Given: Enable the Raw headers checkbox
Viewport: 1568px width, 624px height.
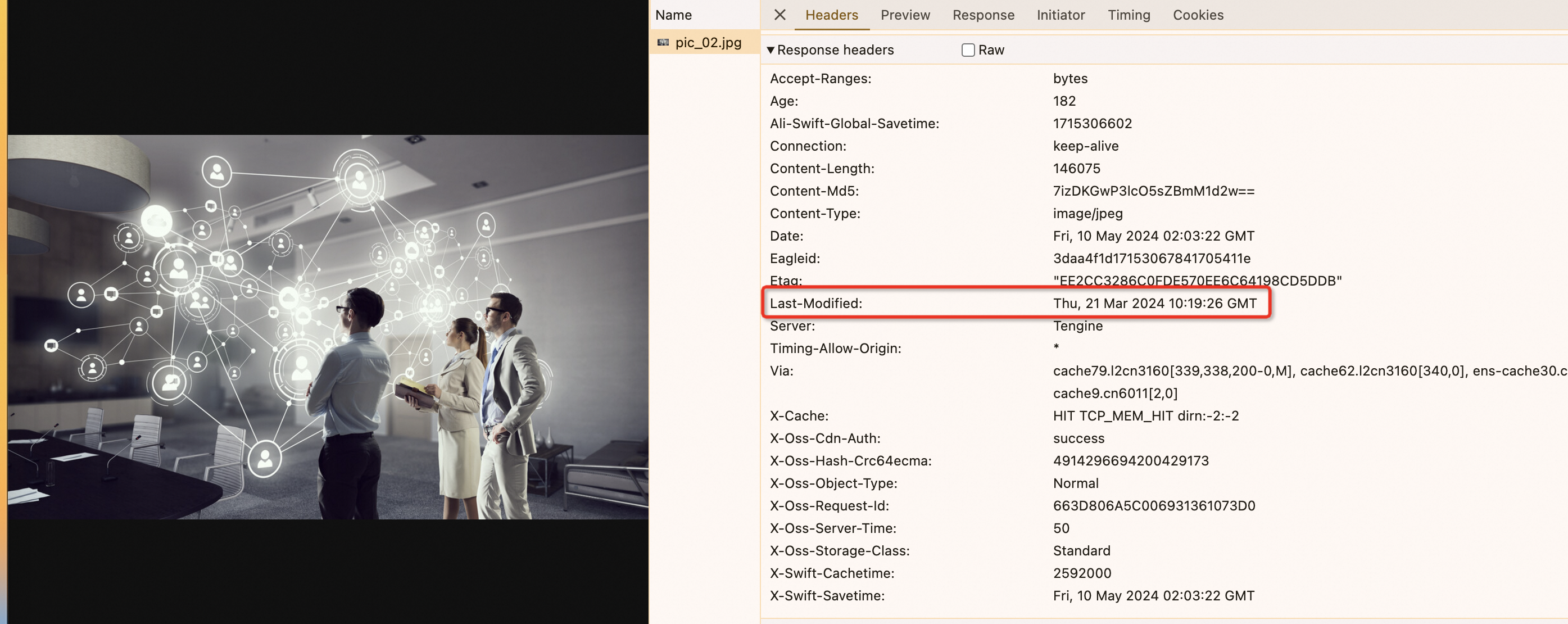Looking at the screenshot, I should coord(968,50).
